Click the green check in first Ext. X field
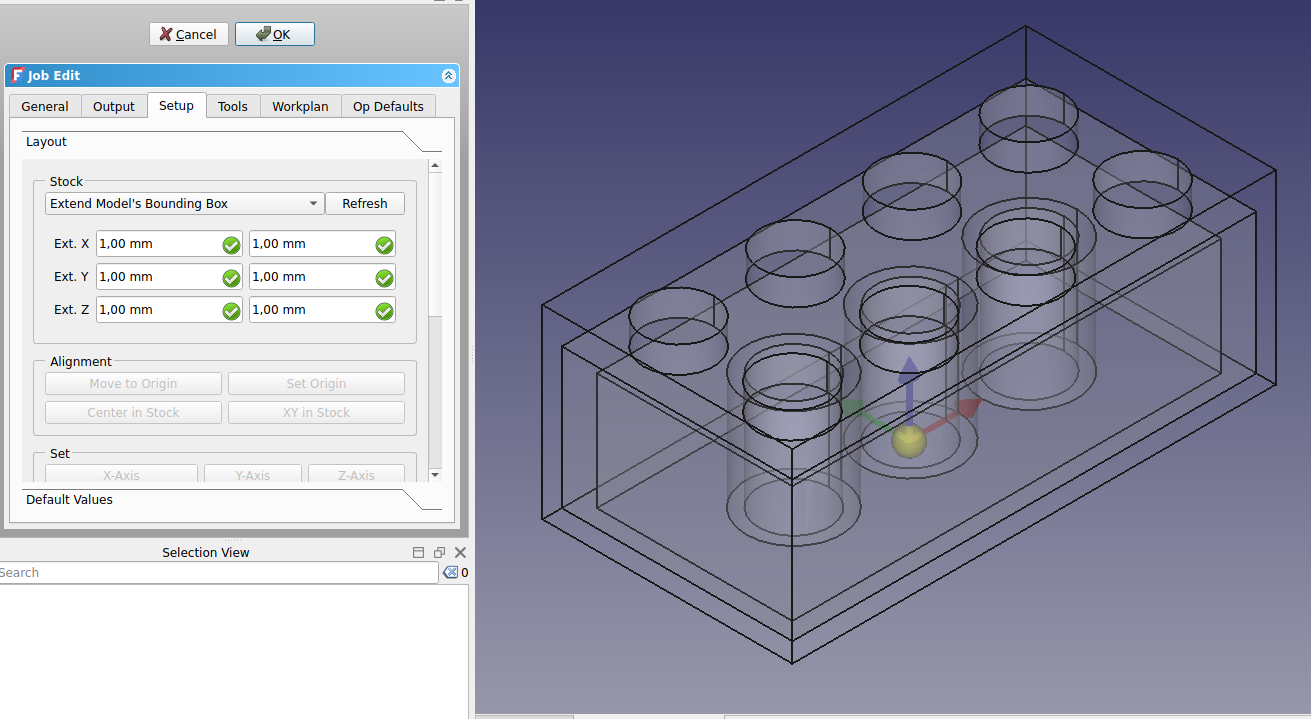Screen dimensions: 1311x719 [x=231, y=245]
